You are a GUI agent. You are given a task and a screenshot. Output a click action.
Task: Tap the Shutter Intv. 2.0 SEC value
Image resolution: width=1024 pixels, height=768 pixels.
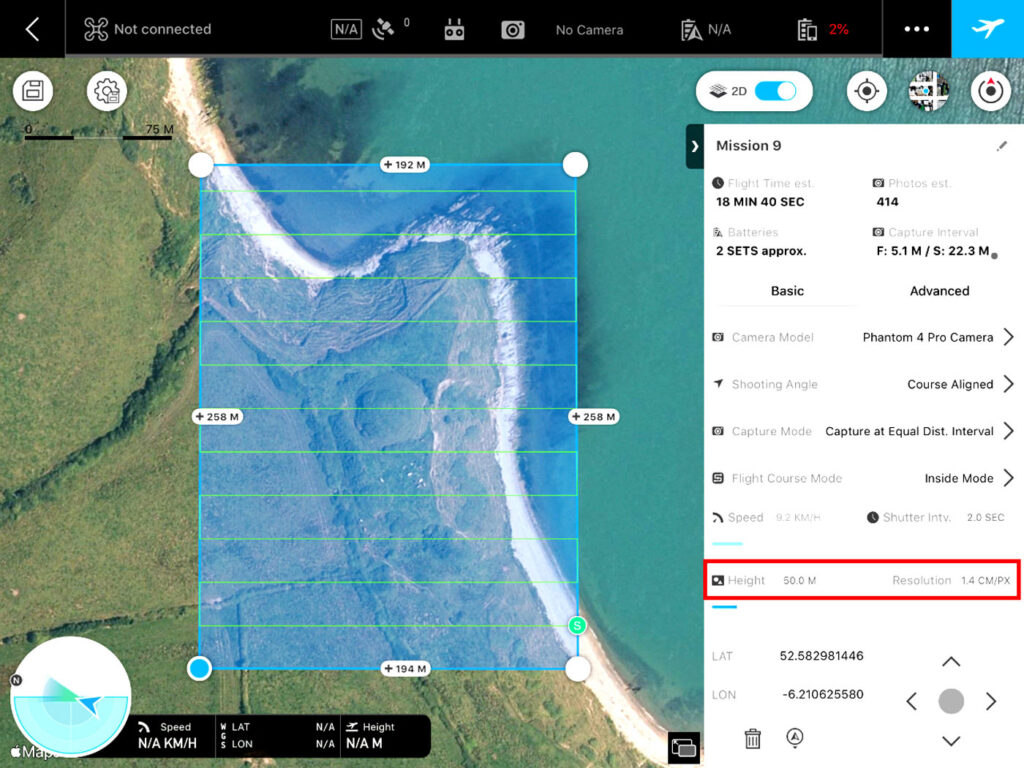pos(985,517)
